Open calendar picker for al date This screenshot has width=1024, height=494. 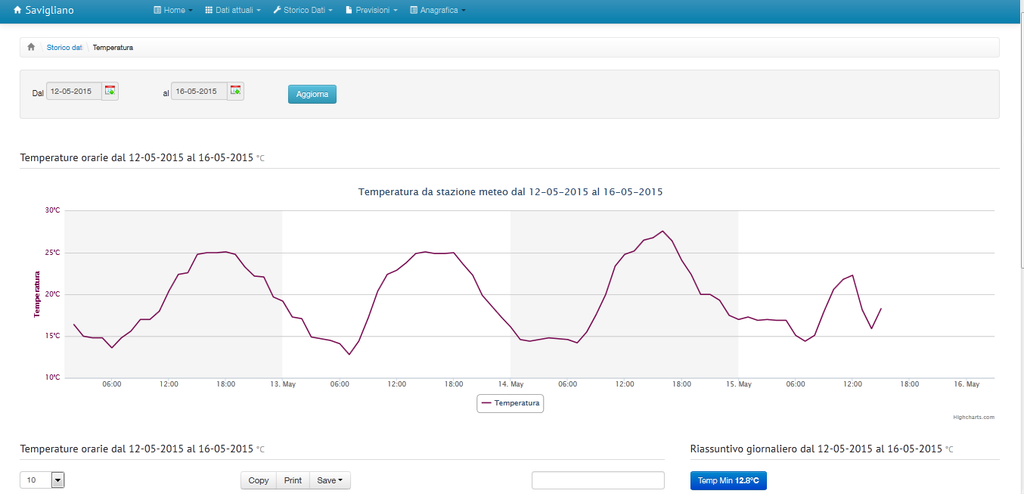click(236, 91)
